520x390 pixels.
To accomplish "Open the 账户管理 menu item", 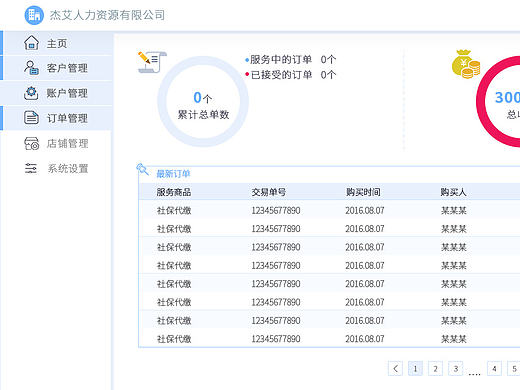I will point(57,93).
